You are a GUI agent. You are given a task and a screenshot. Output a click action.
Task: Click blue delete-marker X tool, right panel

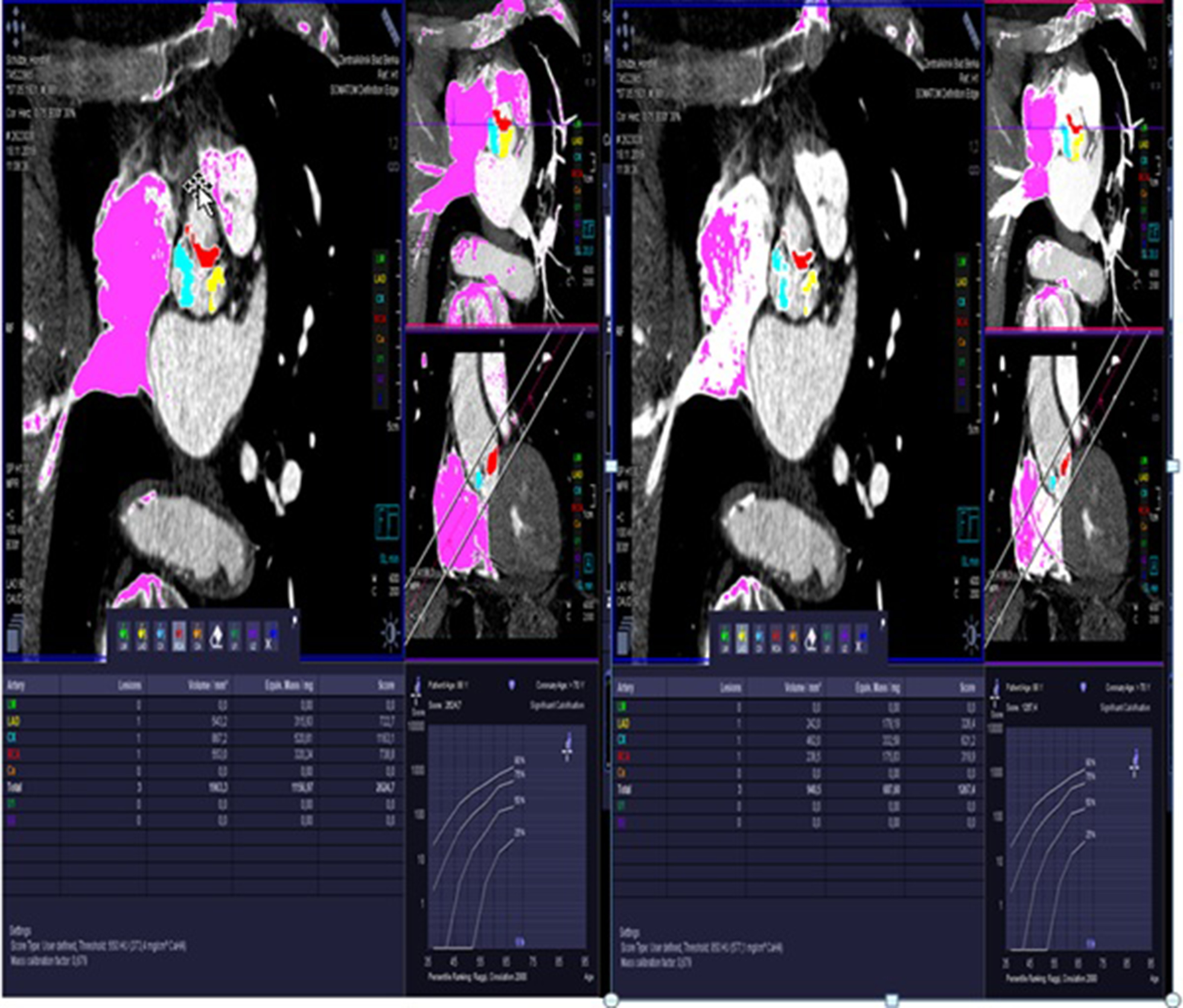(x=862, y=638)
